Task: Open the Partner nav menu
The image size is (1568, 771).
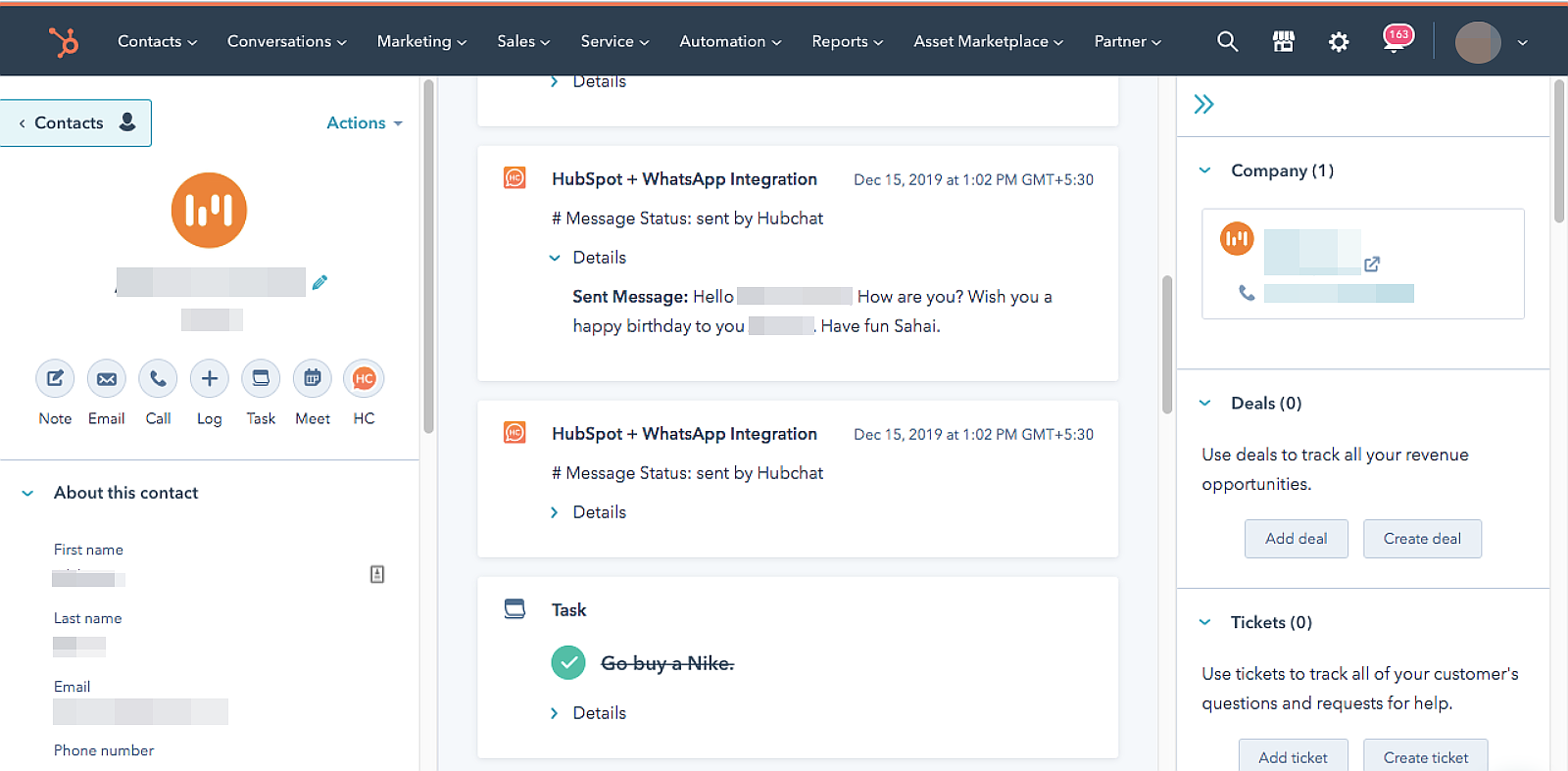Action: point(1127,41)
